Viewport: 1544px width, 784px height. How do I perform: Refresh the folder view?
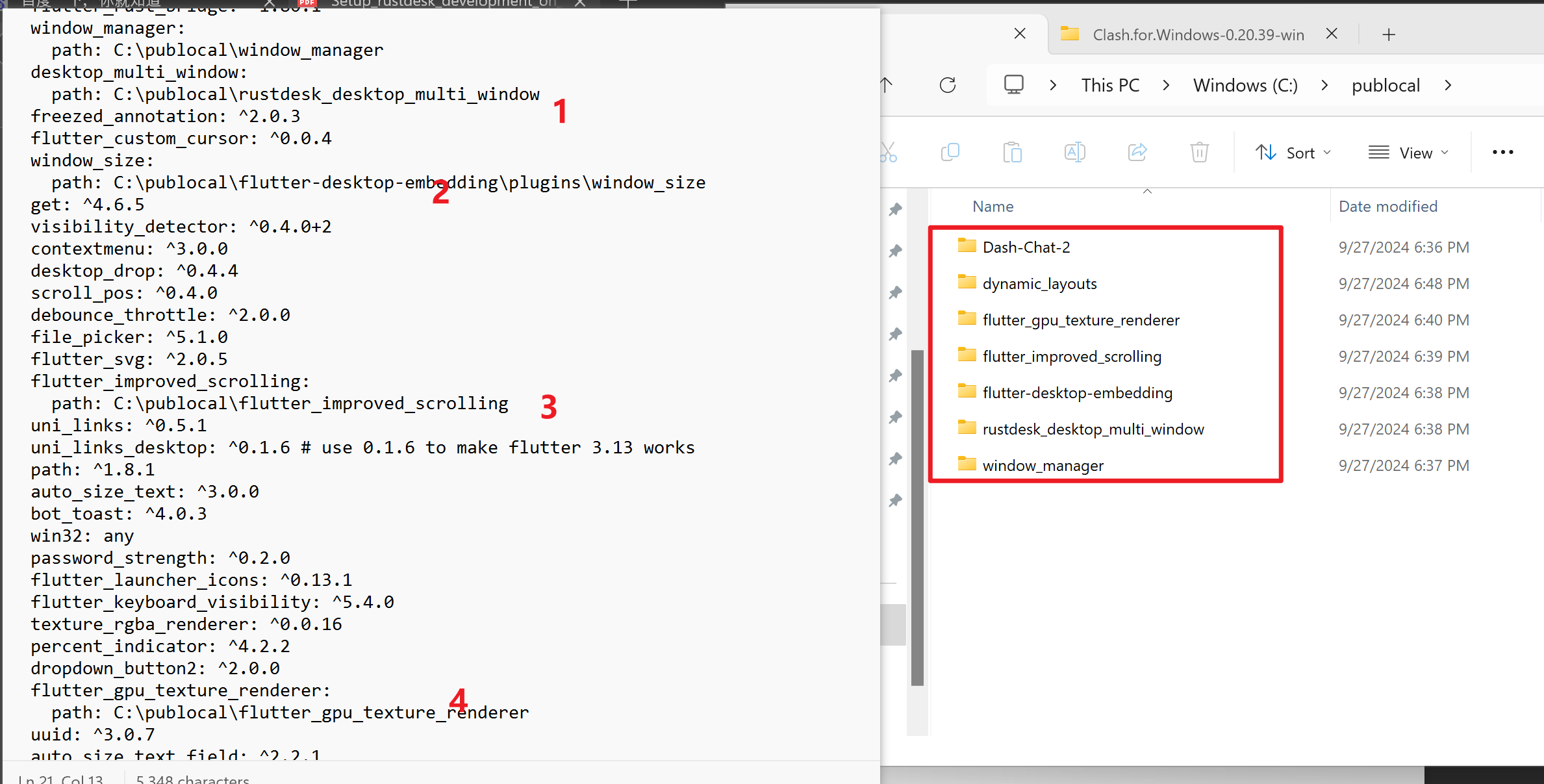(x=948, y=85)
